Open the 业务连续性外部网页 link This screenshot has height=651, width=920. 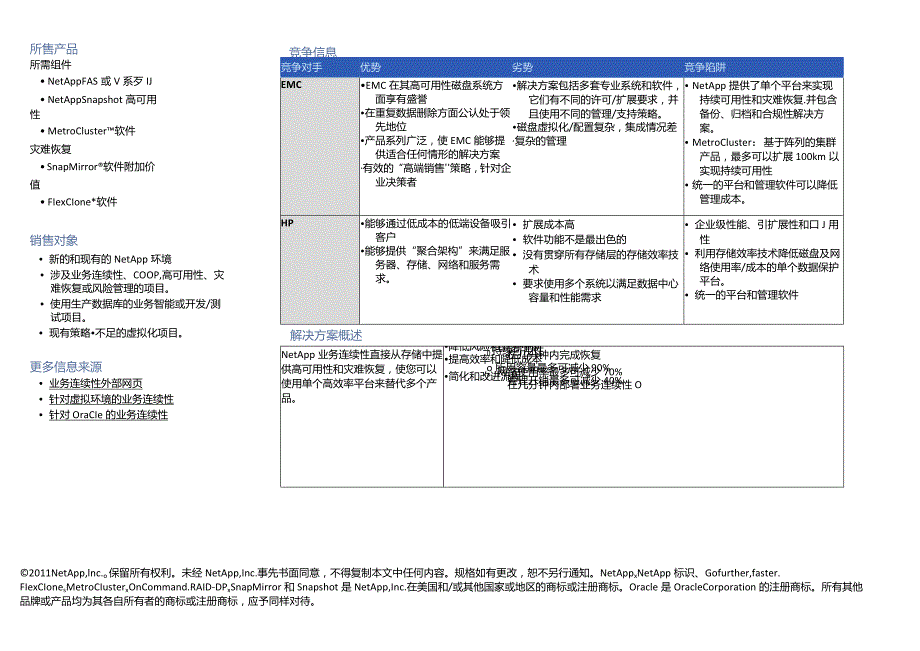[x=96, y=384]
